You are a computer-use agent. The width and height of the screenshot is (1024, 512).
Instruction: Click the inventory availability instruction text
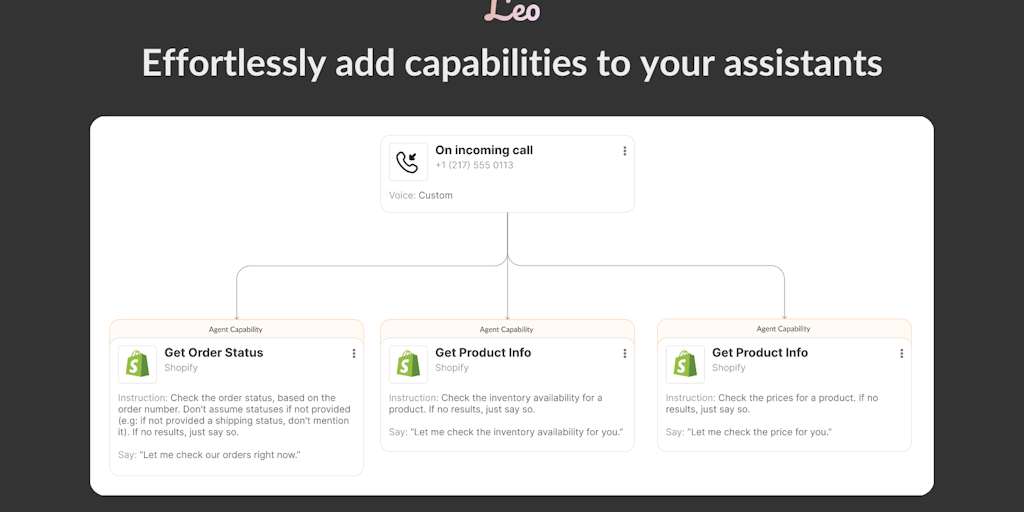pos(496,404)
